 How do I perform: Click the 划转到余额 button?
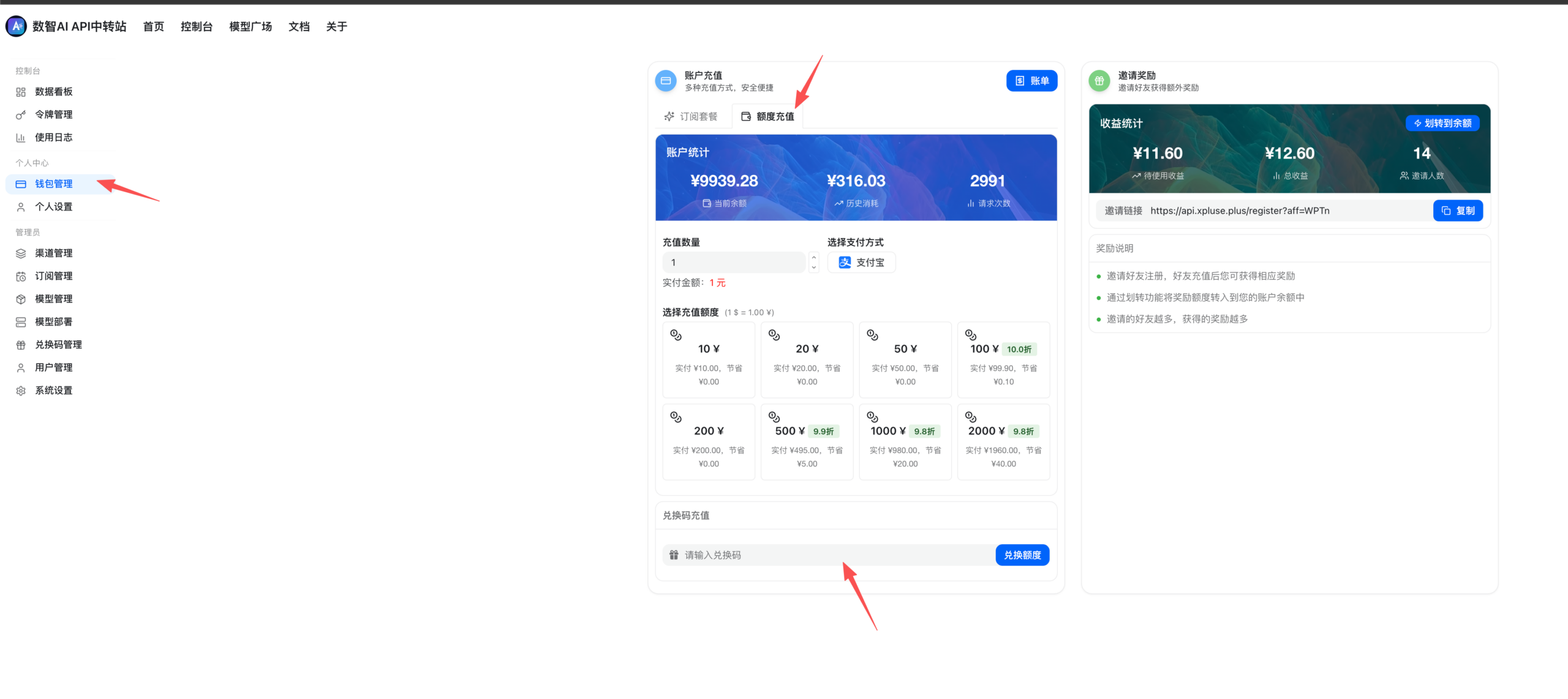(1442, 123)
